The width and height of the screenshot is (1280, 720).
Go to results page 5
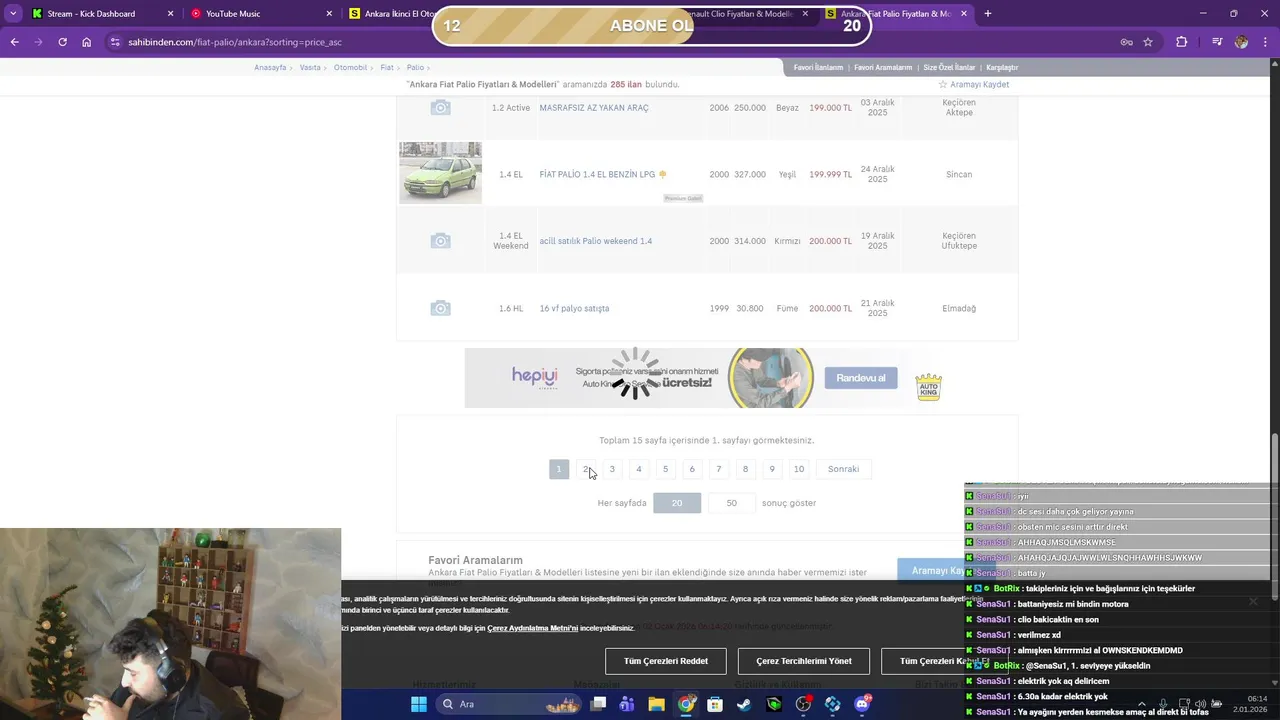pos(665,469)
